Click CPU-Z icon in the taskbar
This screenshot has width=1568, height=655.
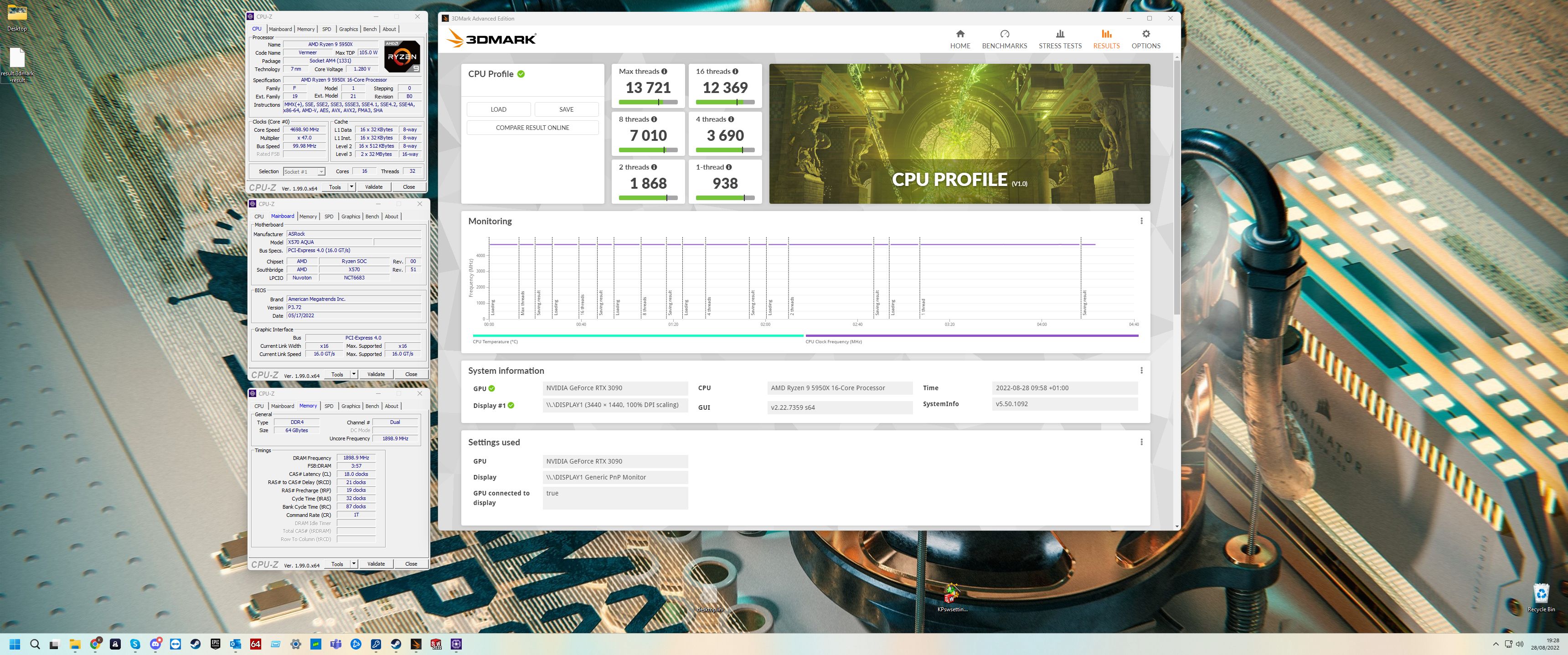(x=457, y=644)
